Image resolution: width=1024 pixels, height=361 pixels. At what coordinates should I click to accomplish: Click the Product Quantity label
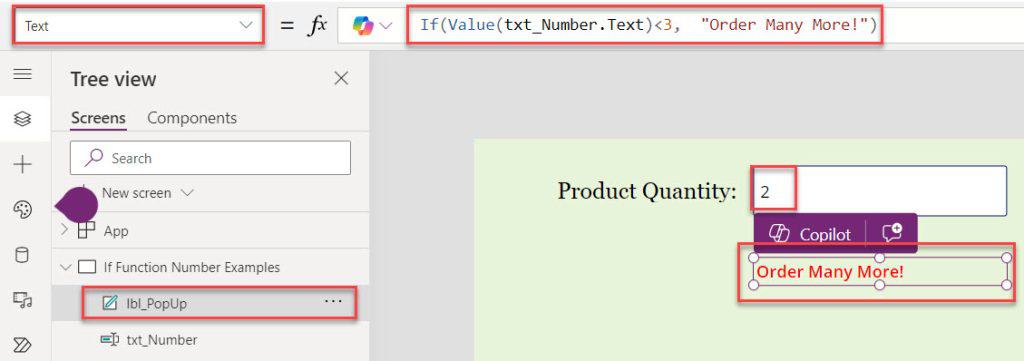click(x=647, y=191)
